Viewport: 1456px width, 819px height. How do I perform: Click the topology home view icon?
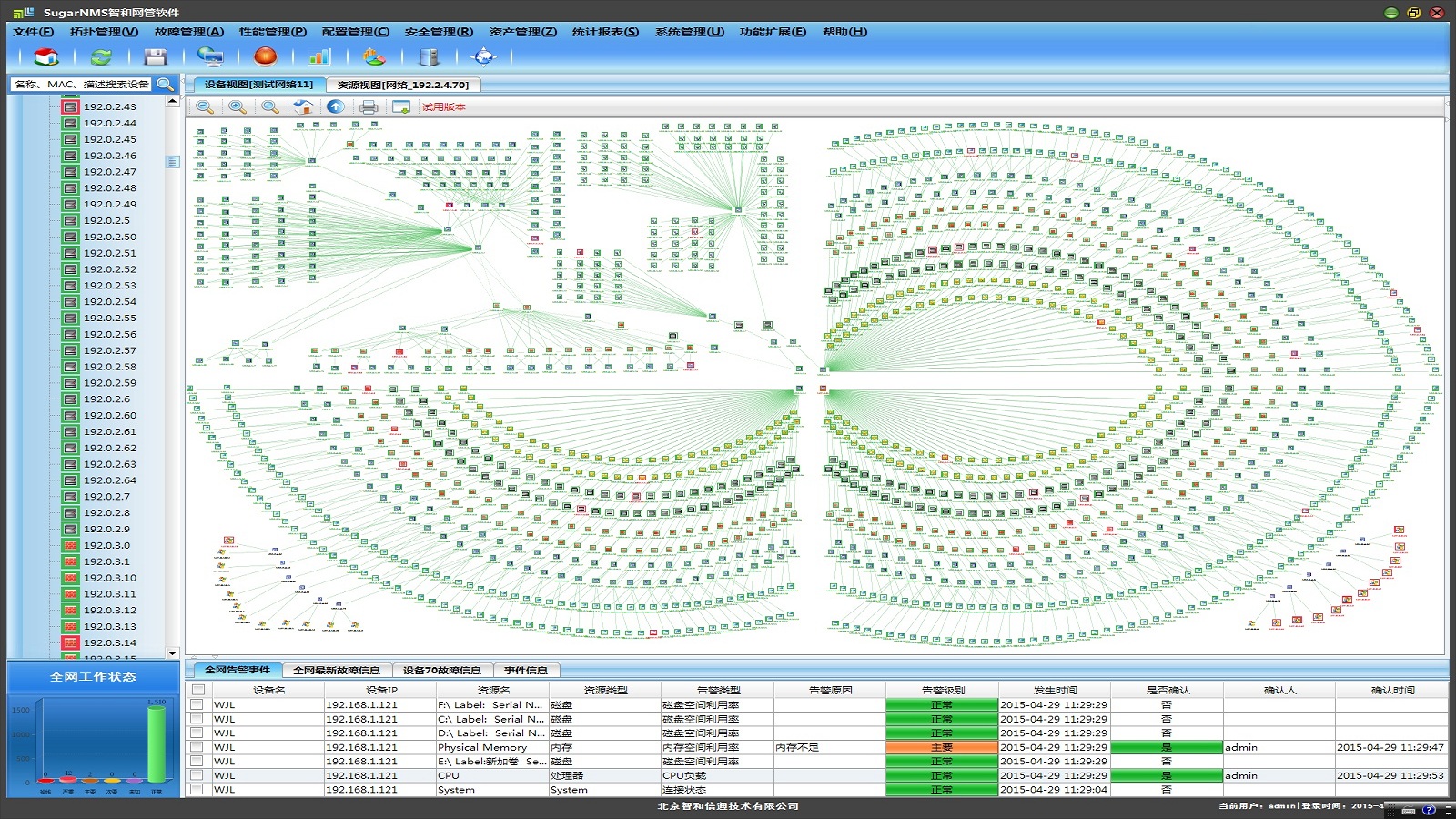pyautogui.click(x=303, y=106)
